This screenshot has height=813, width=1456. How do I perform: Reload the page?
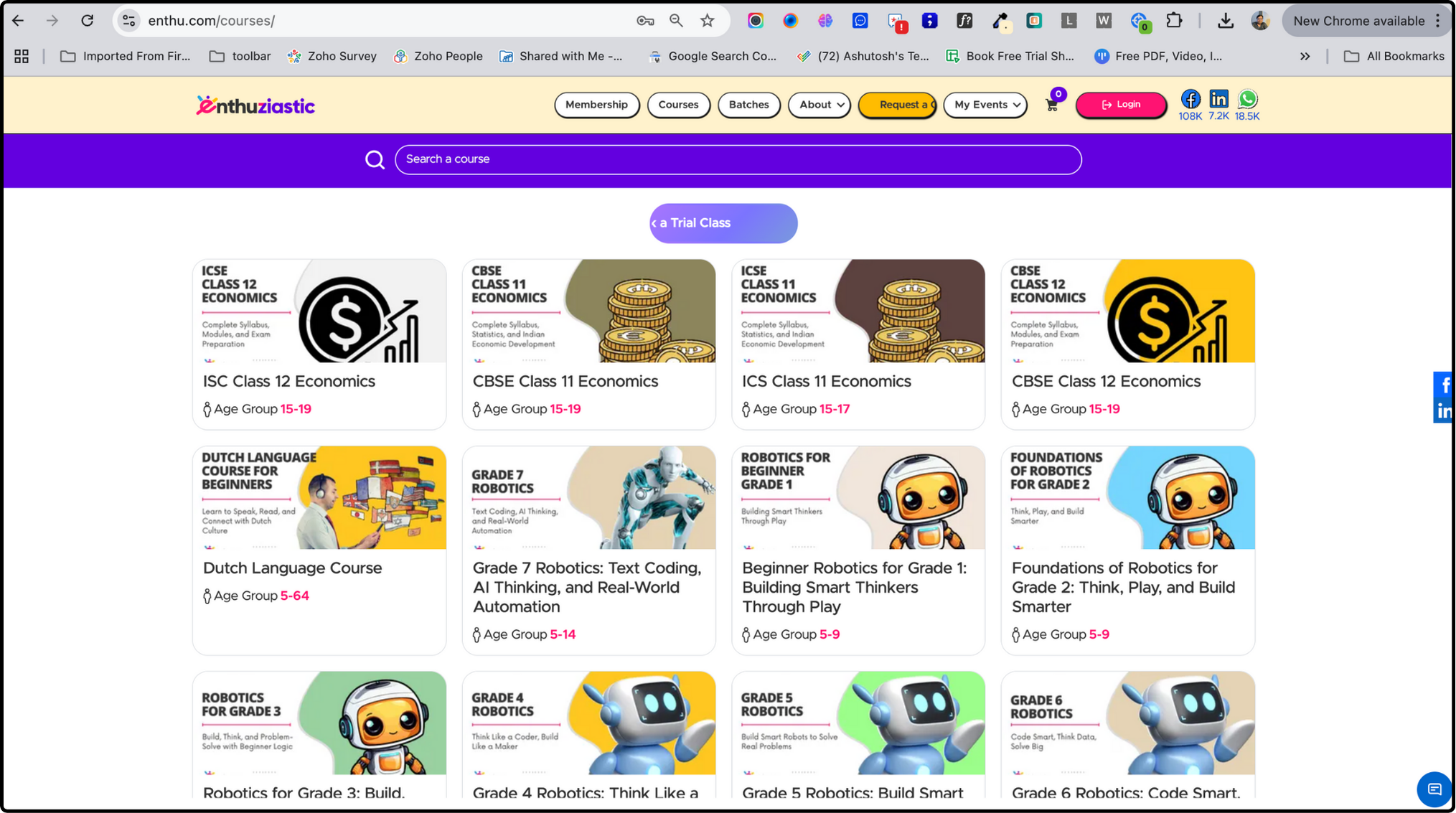coord(88,21)
